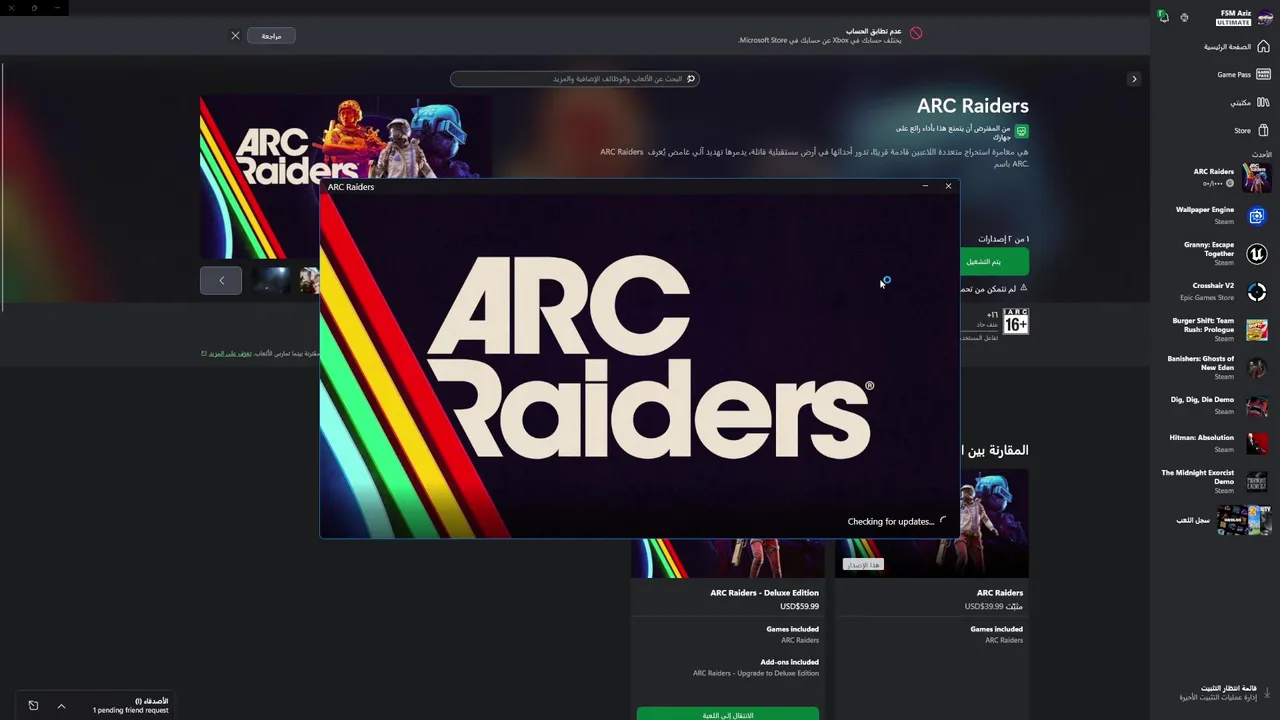Click ARC Raiders cover in sidebar recent list
This screenshot has height=720, width=1280.
pyautogui.click(x=1257, y=178)
